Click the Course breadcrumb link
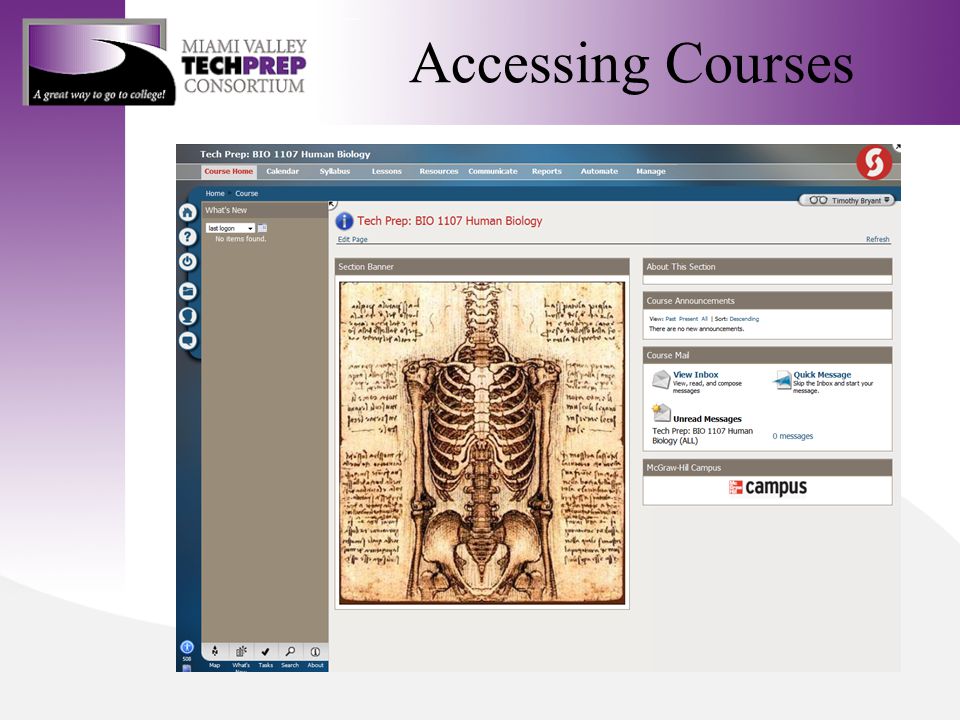Viewport: 960px width, 720px height. coord(247,193)
